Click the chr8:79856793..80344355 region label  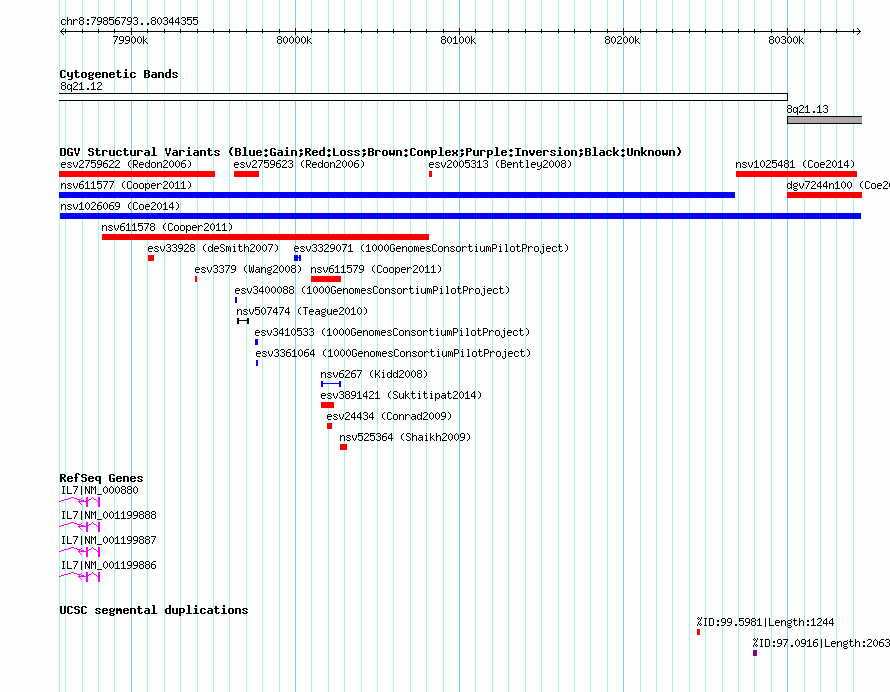[129, 22]
